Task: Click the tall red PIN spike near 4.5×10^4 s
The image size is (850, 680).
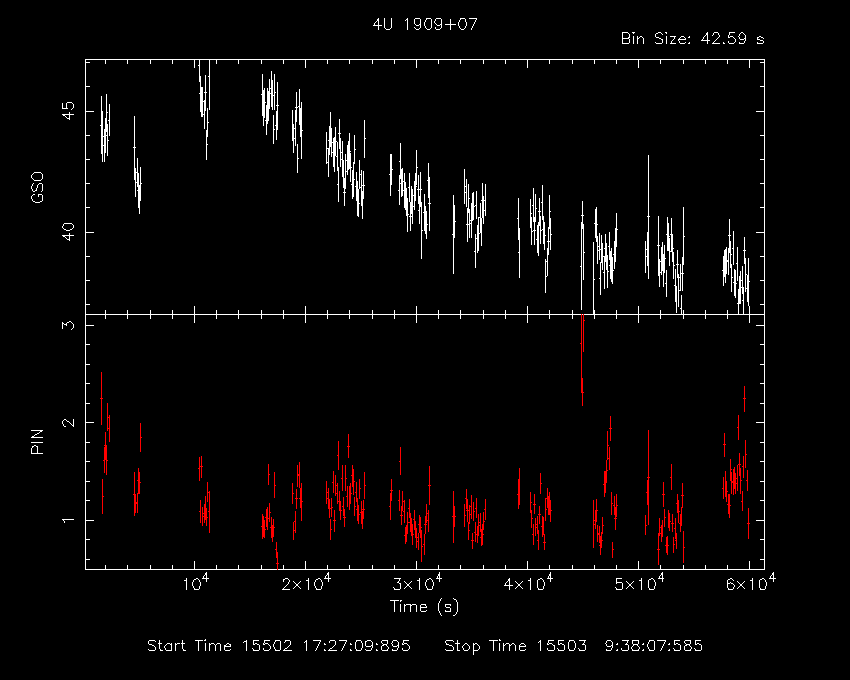Action: click(582, 360)
